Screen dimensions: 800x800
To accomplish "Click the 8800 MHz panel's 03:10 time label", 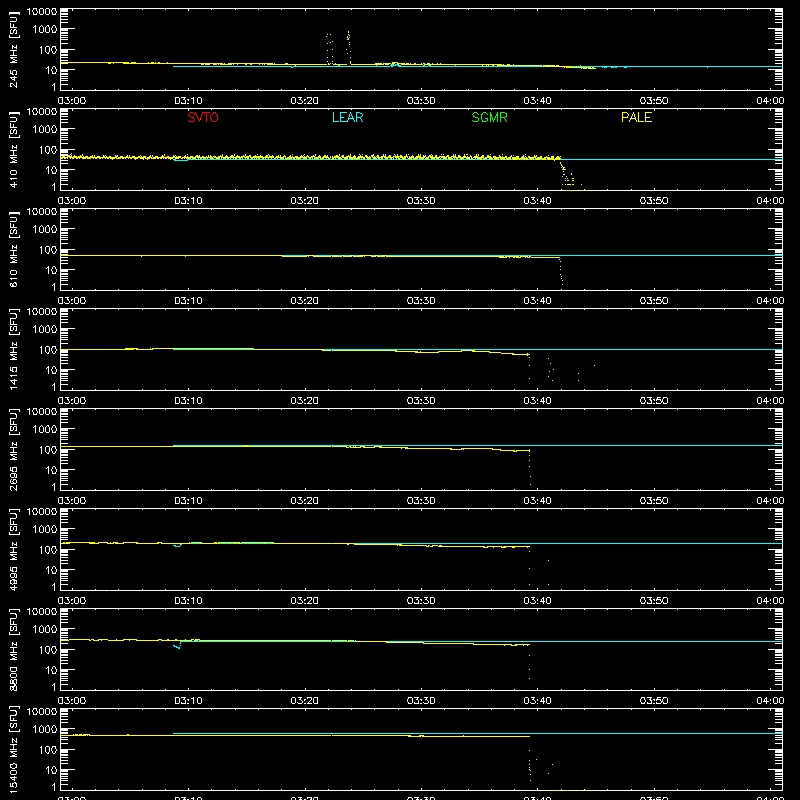I will pyautogui.click(x=188, y=701).
